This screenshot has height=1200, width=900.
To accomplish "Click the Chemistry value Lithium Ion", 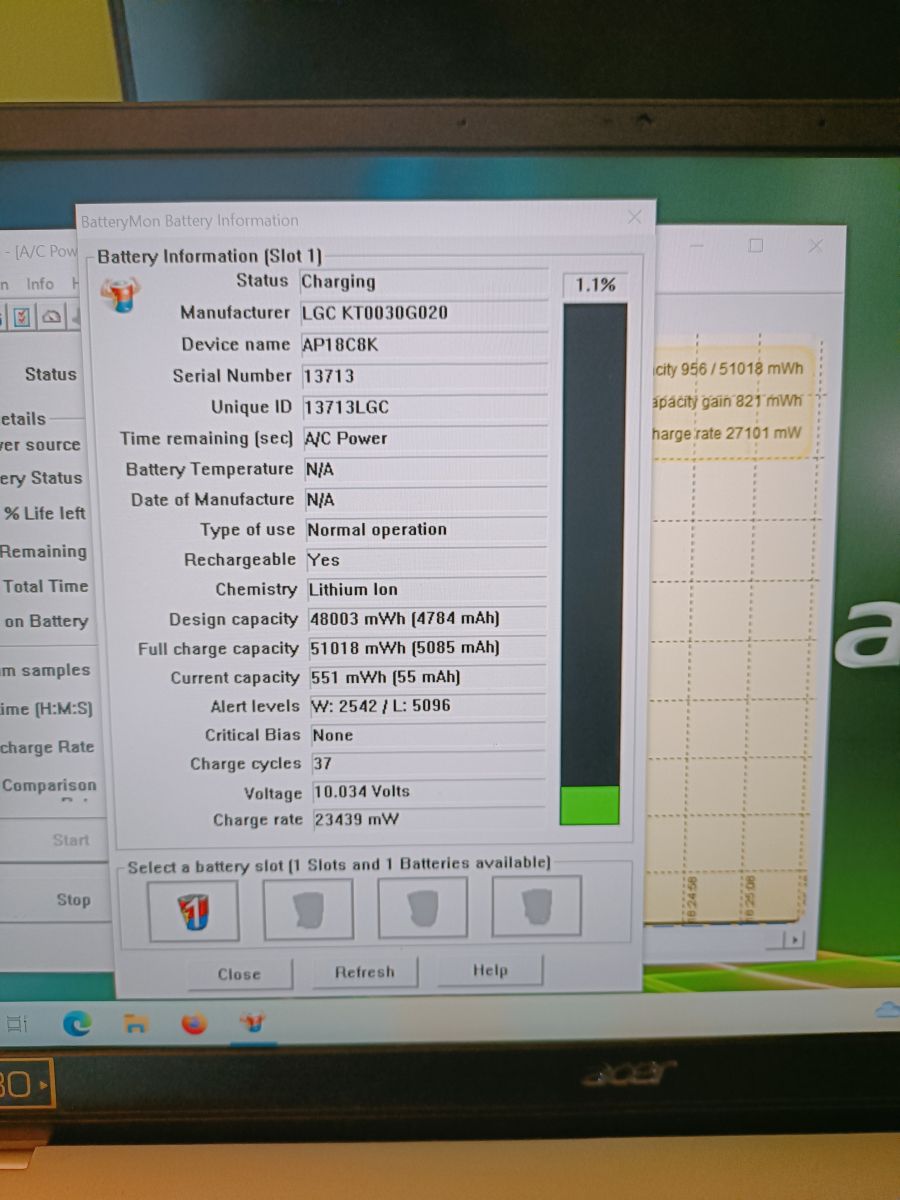I will 425,590.
